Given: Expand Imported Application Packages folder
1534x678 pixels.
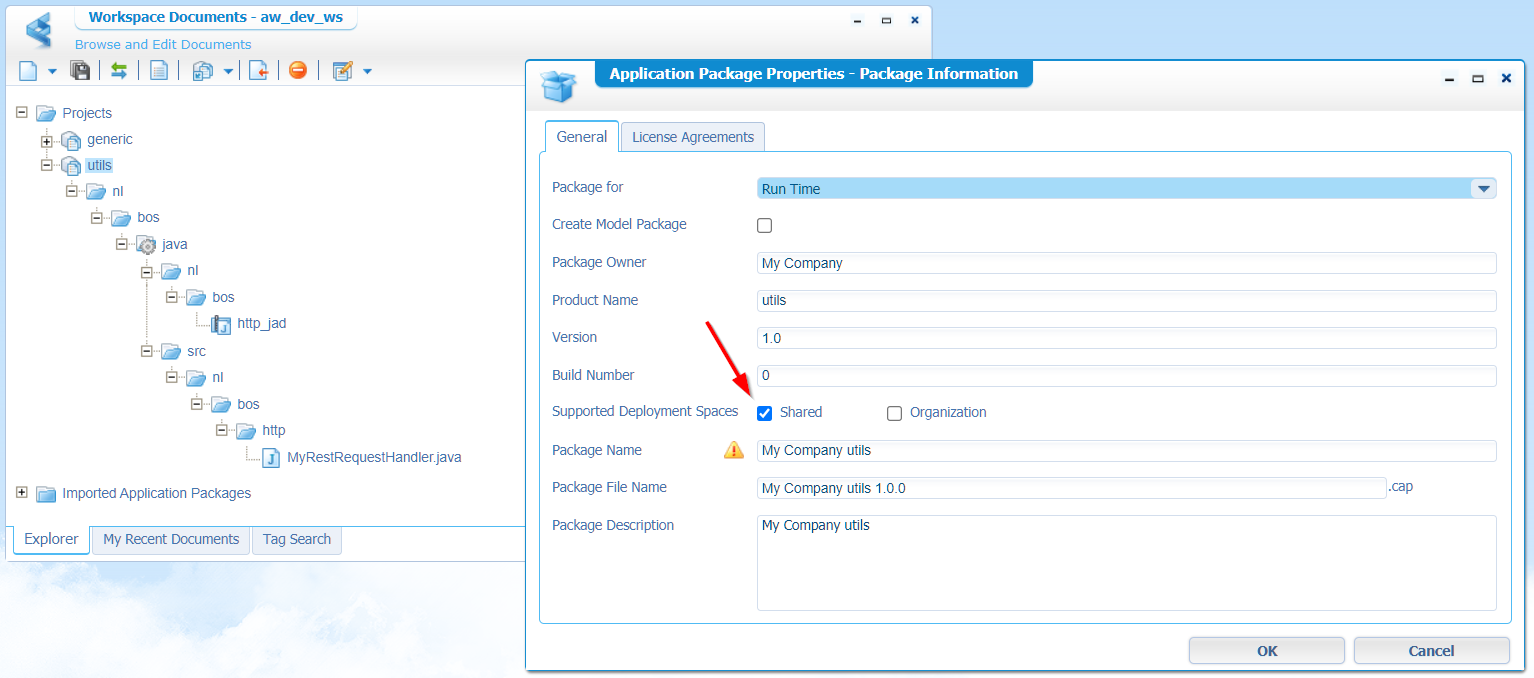Looking at the screenshot, I should click(x=22, y=493).
